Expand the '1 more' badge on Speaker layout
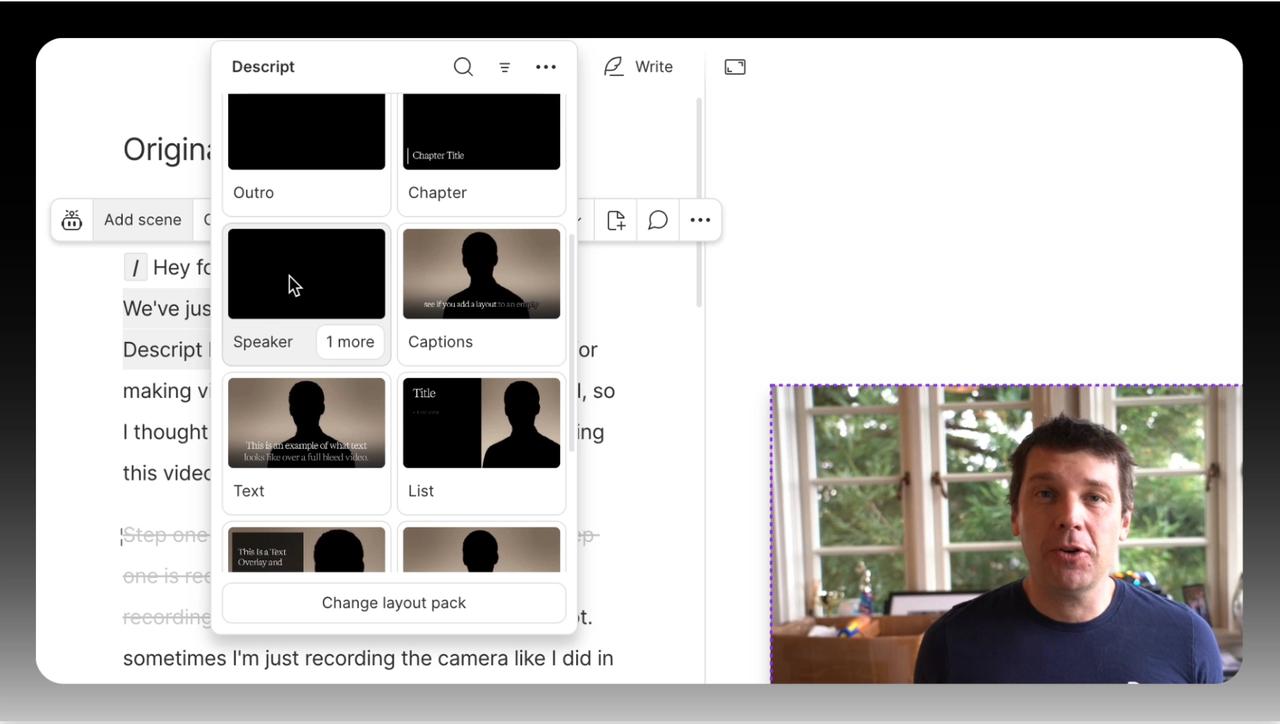Screen dimensions: 1280x724 (349, 341)
